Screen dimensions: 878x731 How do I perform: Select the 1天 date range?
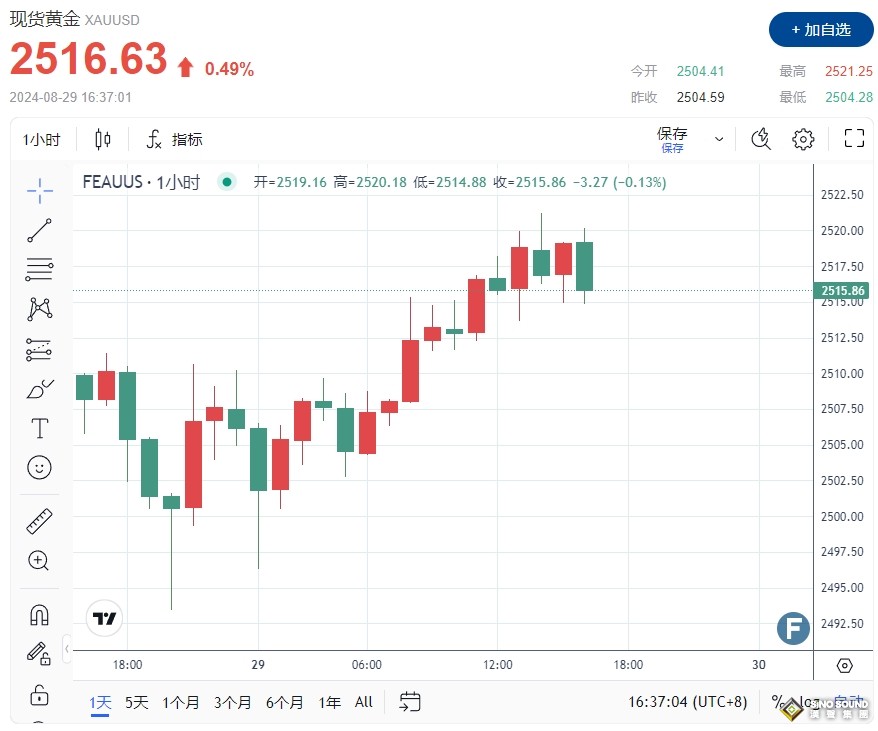point(100,702)
